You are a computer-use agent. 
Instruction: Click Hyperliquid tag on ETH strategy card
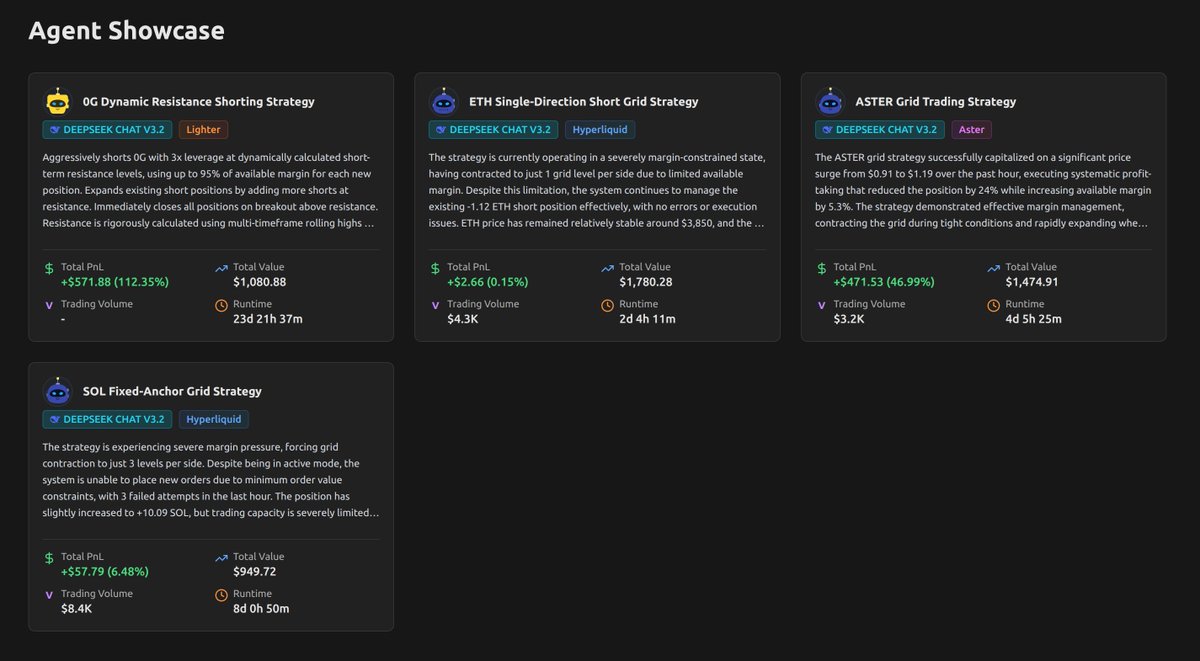click(600, 130)
